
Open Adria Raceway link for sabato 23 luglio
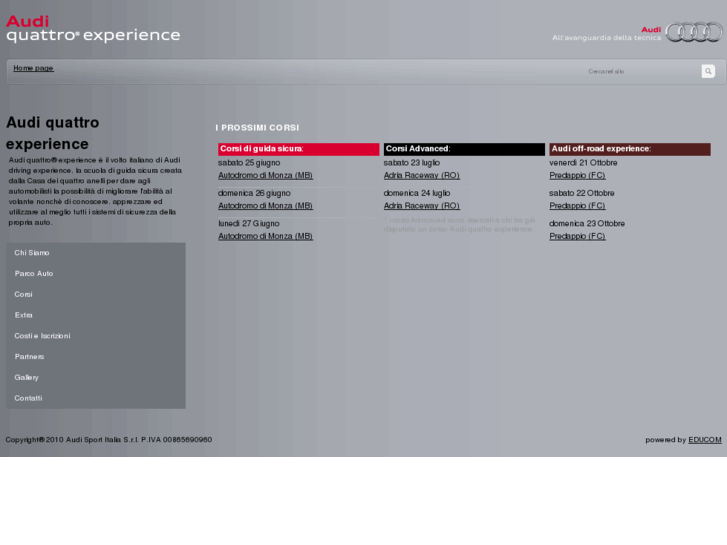[421, 175]
